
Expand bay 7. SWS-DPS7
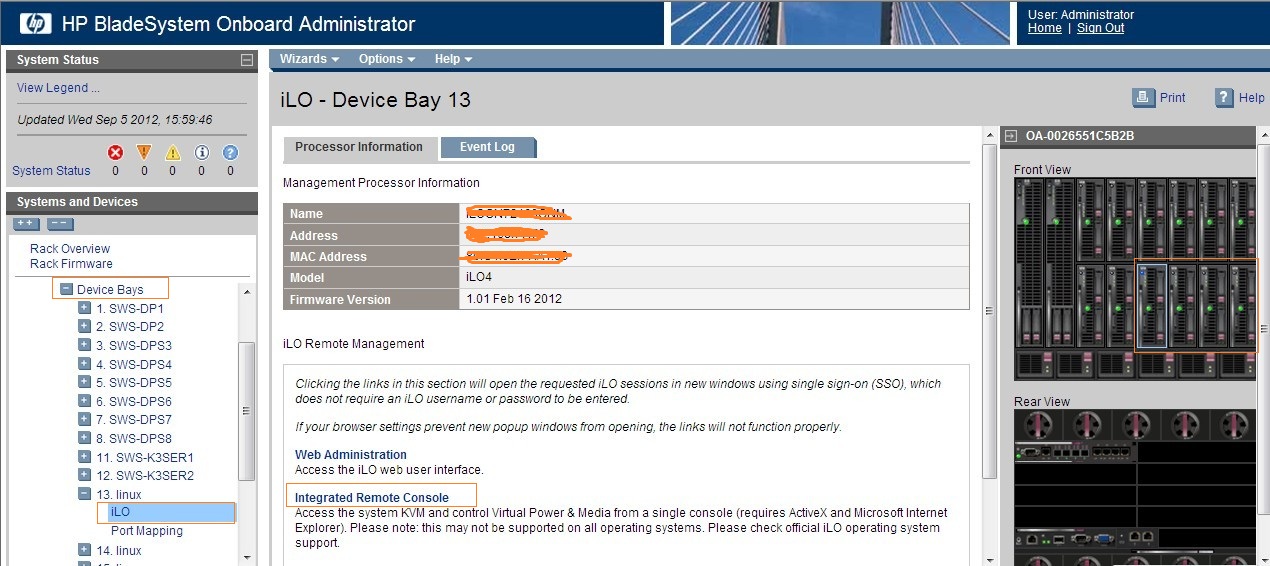click(x=85, y=419)
